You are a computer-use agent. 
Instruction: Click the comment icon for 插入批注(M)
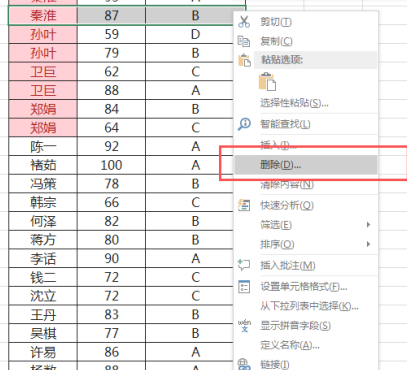point(244,265)
